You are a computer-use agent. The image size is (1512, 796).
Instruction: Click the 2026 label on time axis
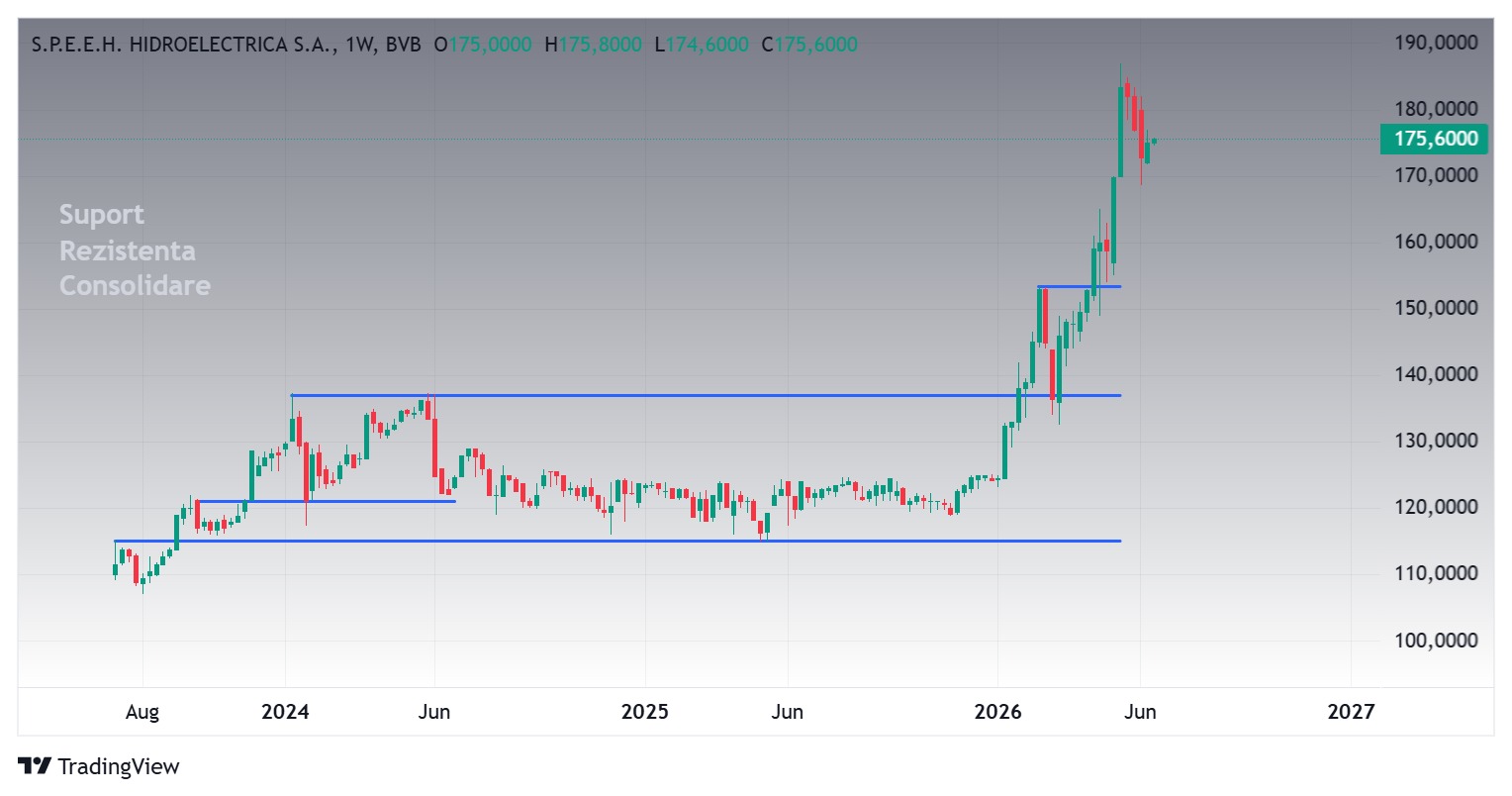pos(998,712)
